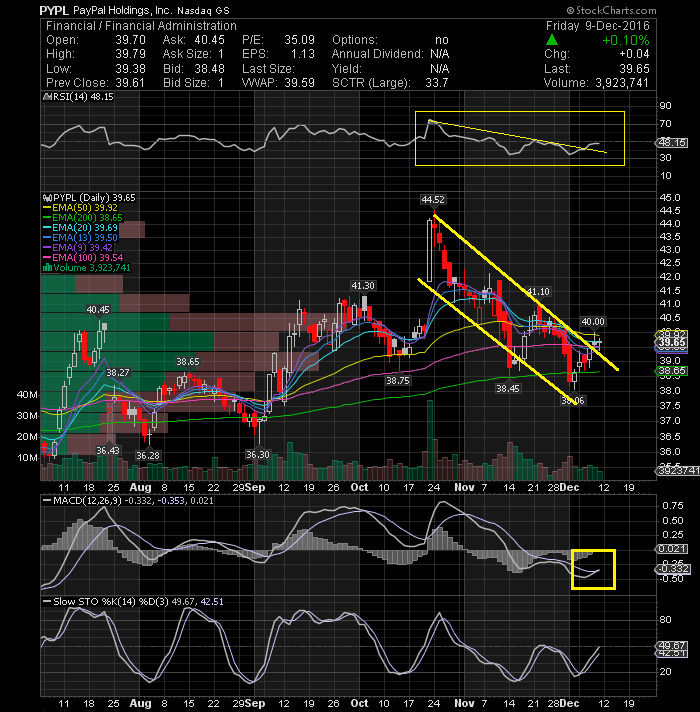
Task: Click the +0.10% percent change value
Action: point(626,40)
